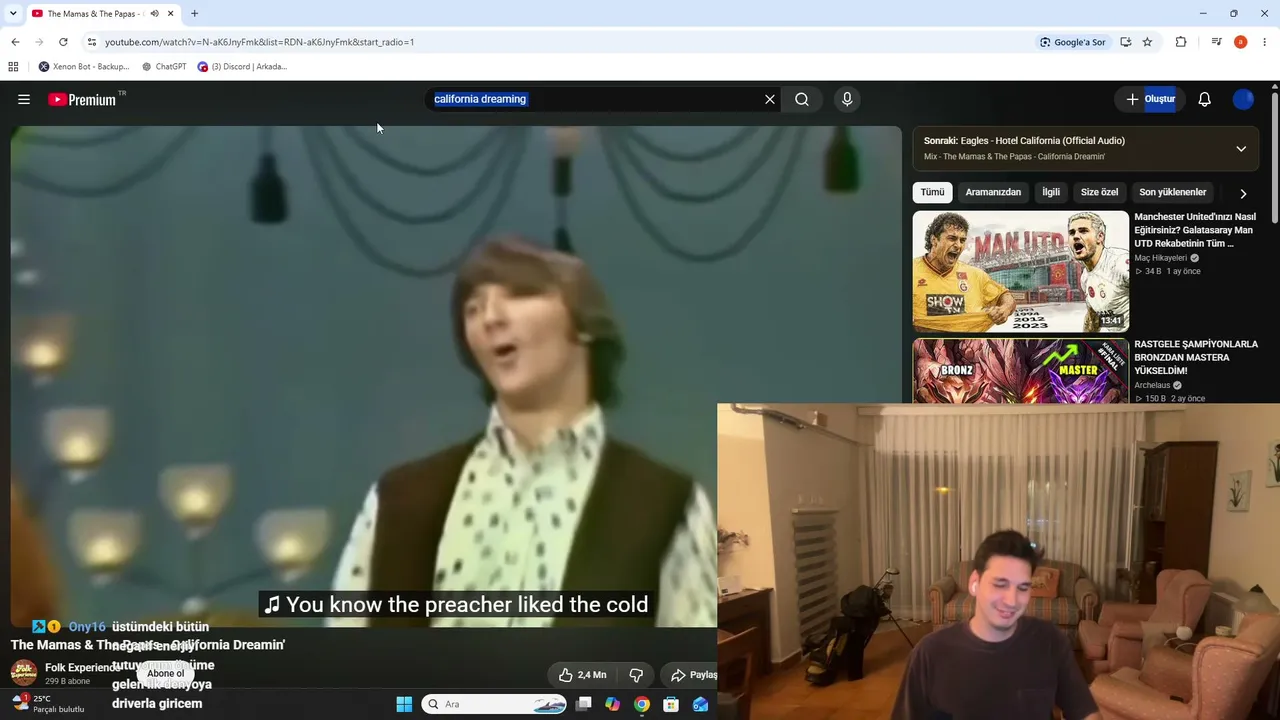Open the ChatGPT bookmark
1280x720 pixels.
click(x=164, y=67)
